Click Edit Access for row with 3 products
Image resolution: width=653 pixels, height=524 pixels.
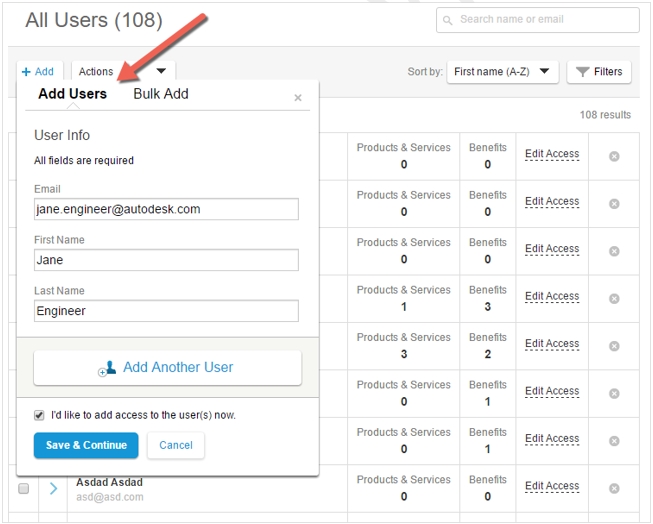click(x=552, y=344)
